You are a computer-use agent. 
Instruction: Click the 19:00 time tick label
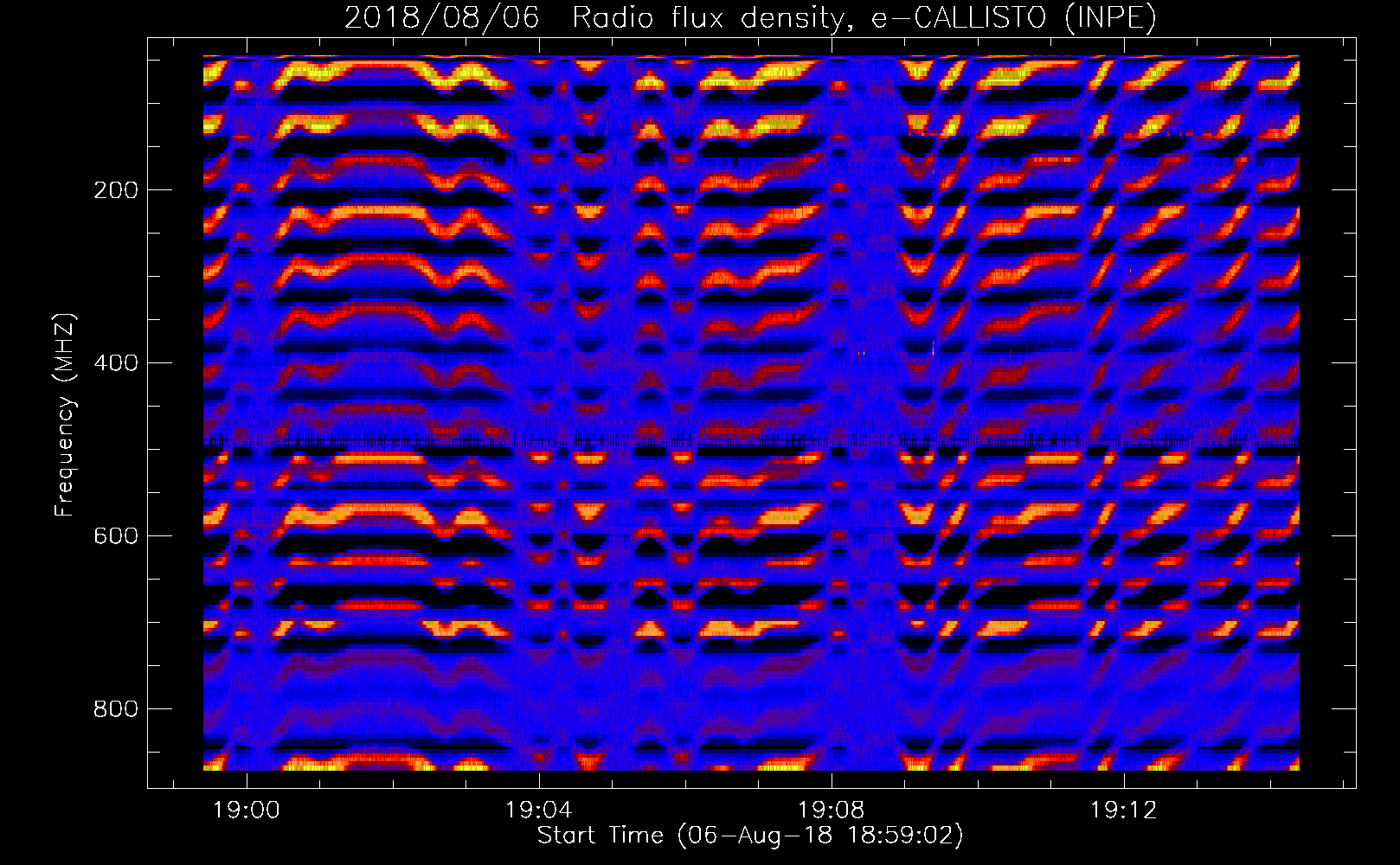pos(247,811)
